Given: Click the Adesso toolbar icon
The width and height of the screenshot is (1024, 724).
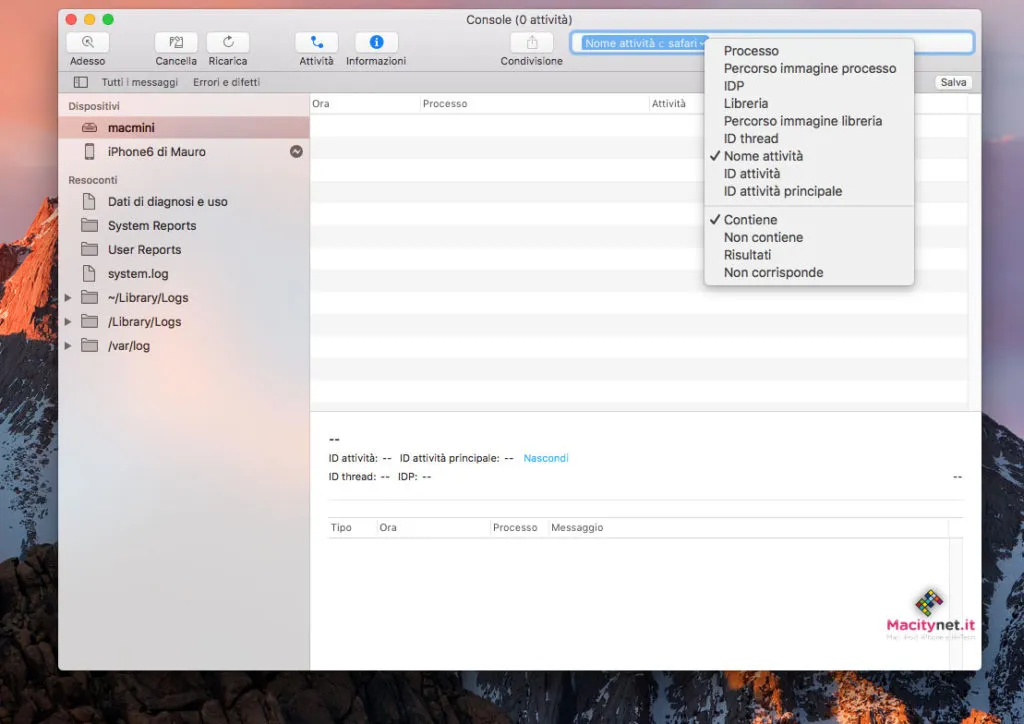Looking at the screenshot, I should 88,43.
